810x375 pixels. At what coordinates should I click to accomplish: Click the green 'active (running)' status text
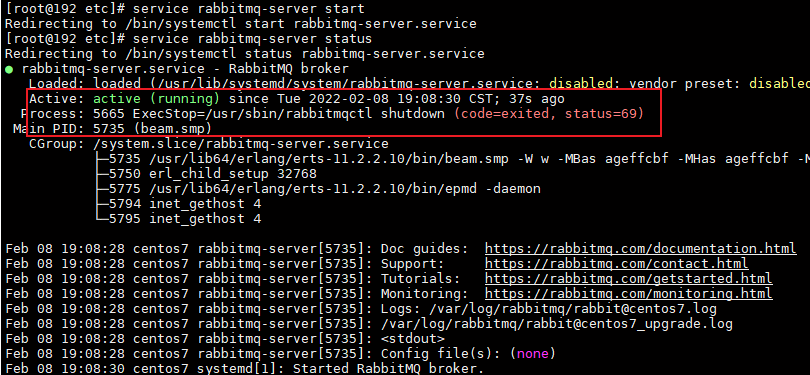tap(157, 99)
